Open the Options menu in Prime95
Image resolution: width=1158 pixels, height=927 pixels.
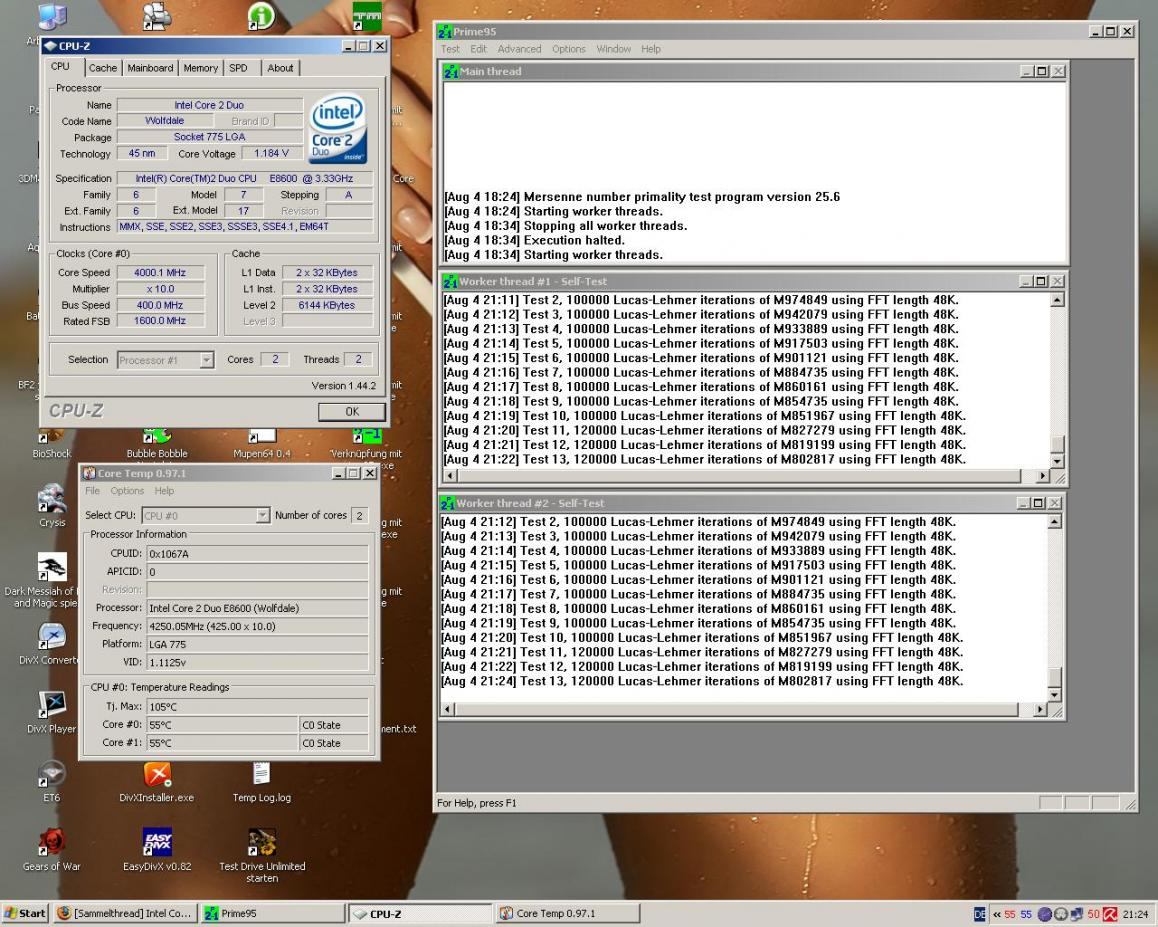568,49
